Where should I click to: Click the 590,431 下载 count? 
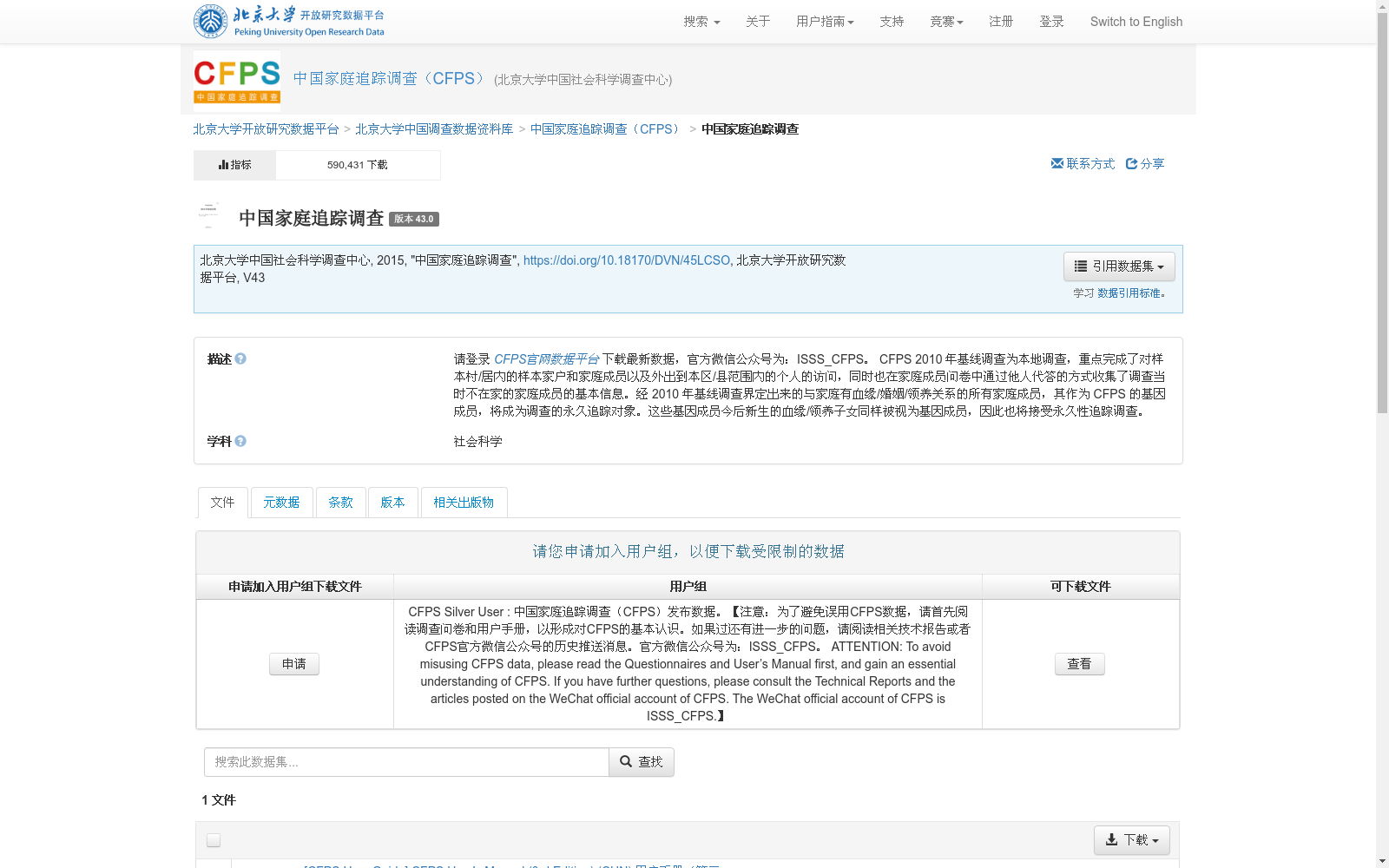(x=358, y=165)
